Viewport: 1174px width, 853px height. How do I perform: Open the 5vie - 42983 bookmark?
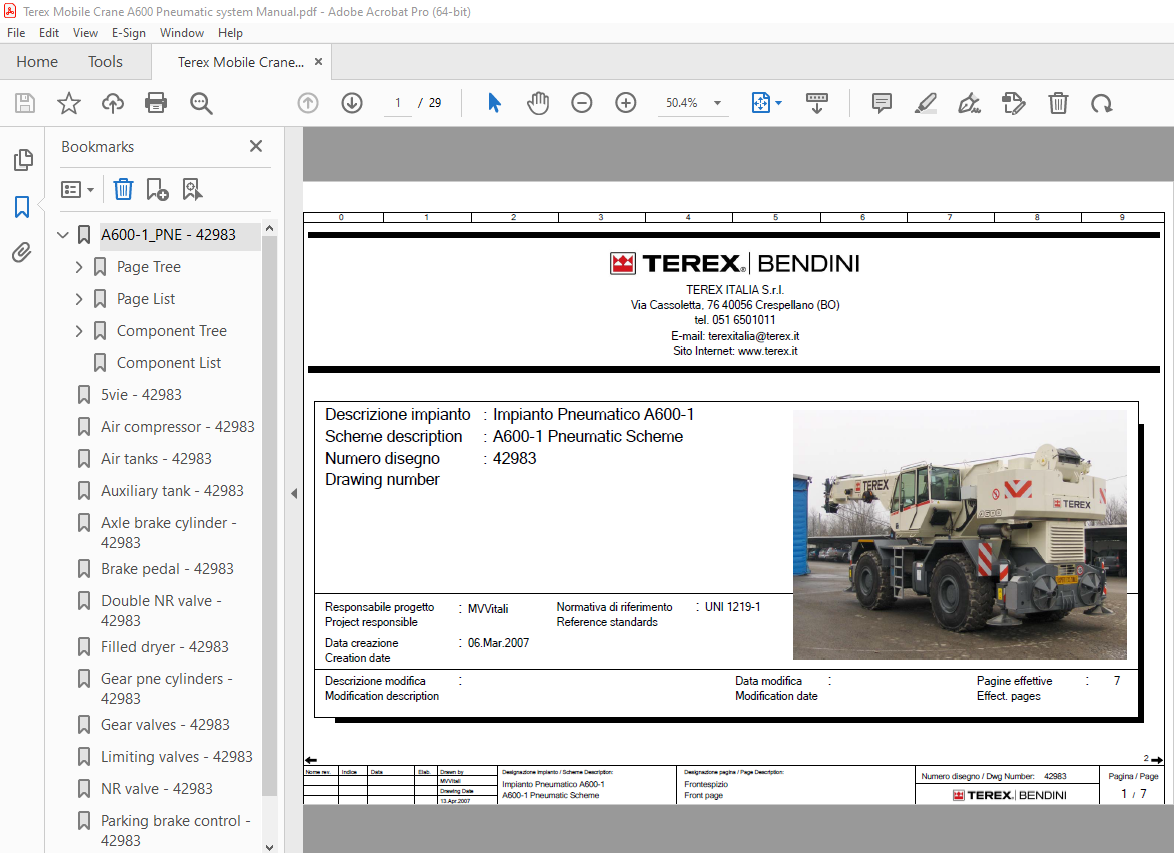coord(141,395)
